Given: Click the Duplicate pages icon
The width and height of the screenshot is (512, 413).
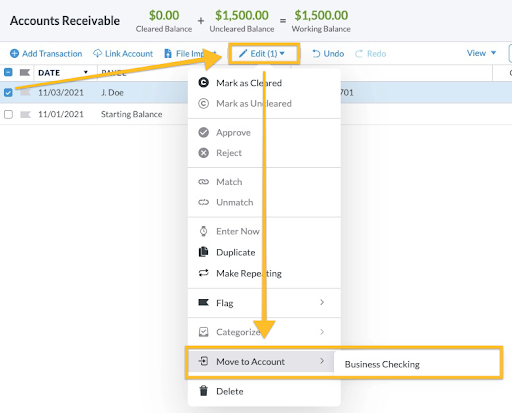Looking at the screenshot, I should (203, 252).
